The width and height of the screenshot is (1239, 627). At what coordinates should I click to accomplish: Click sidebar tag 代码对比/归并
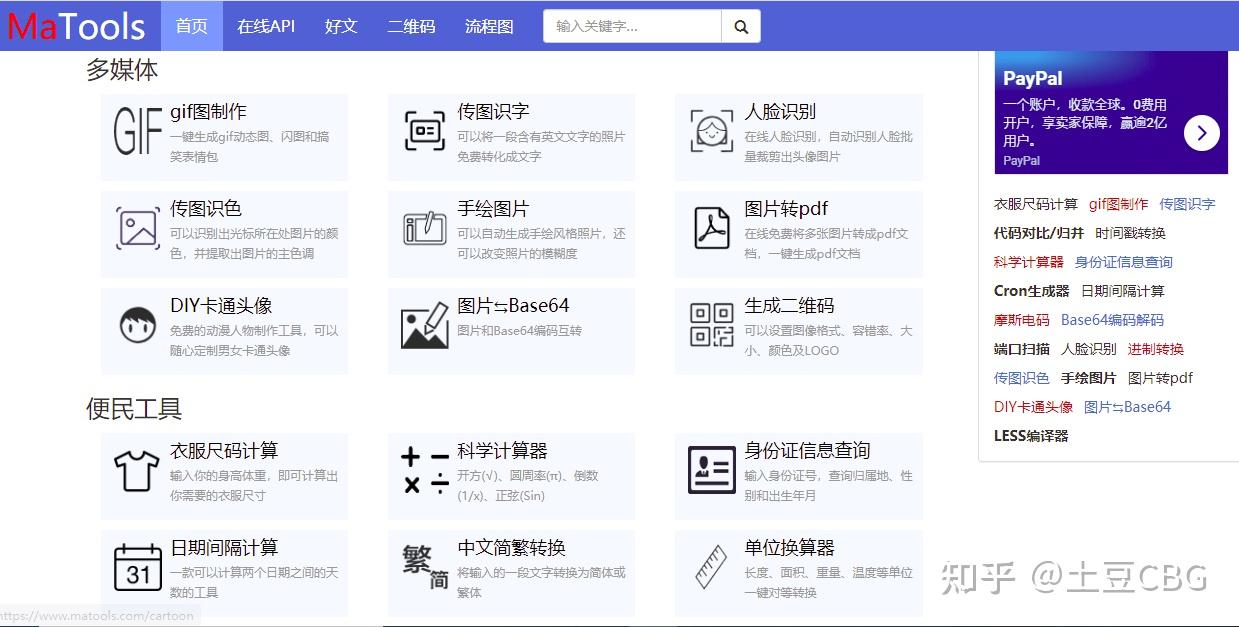click(x=1039, y=233)
